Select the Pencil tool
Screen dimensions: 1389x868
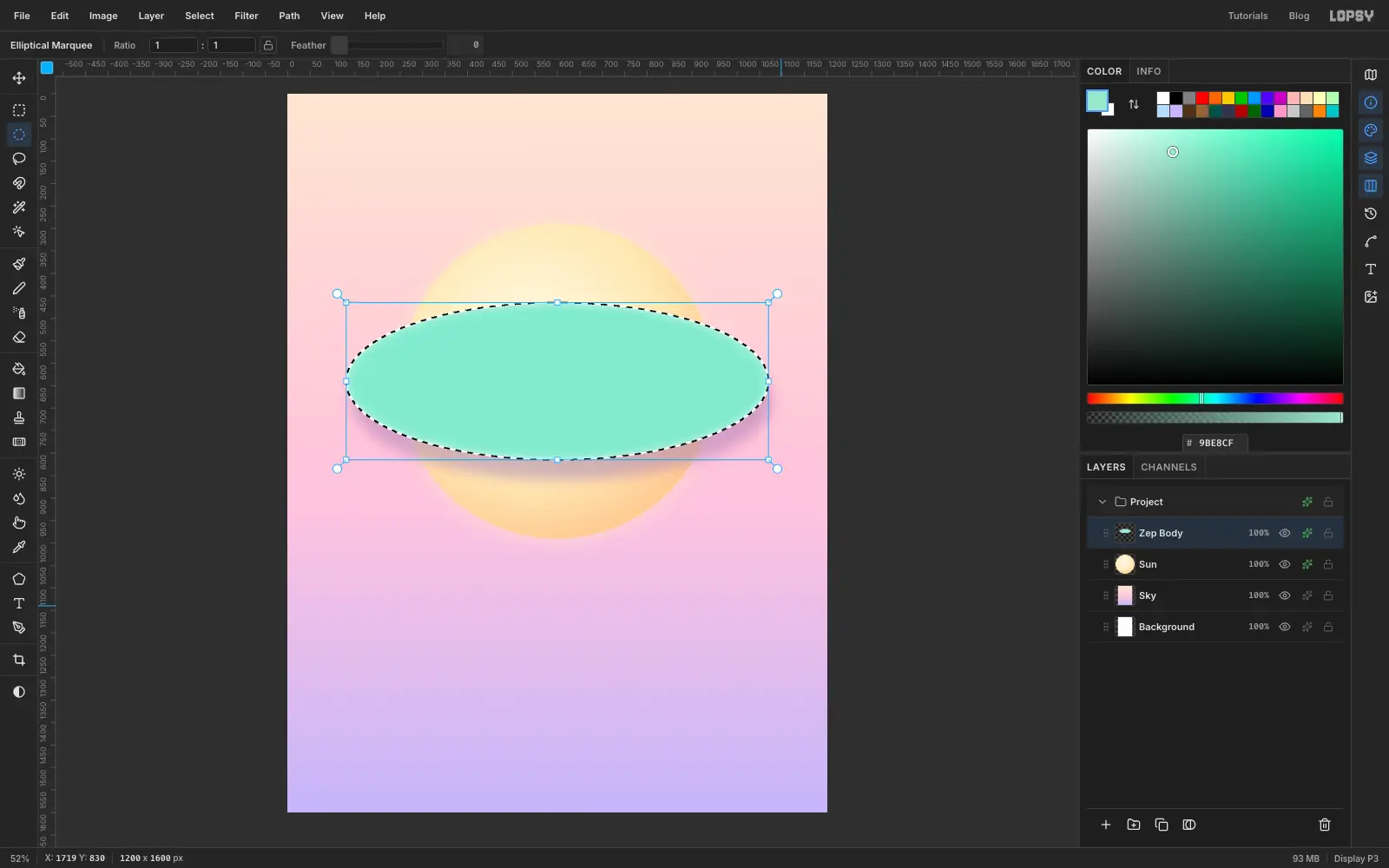coord(19,288)
